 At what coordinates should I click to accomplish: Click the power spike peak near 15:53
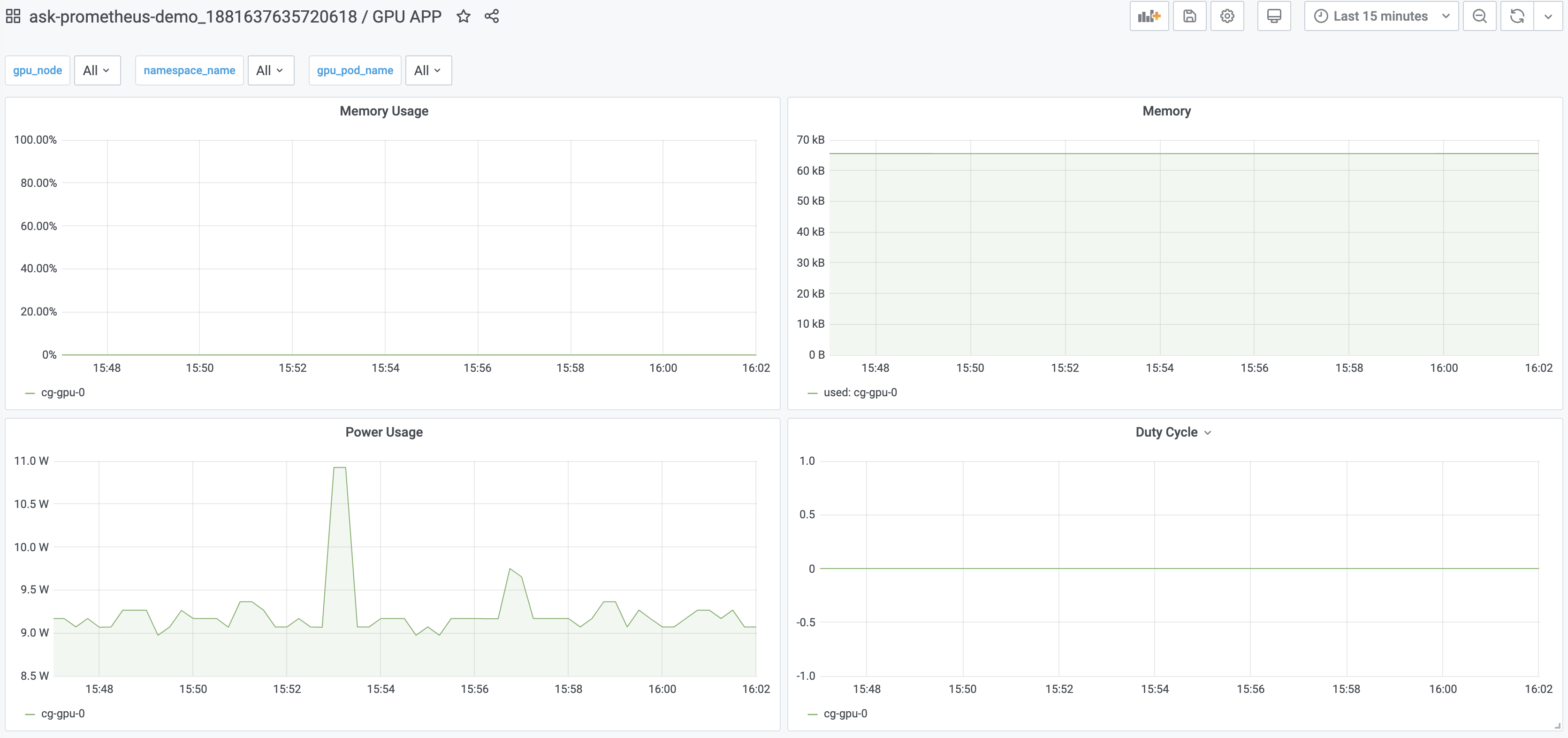point(340,468)
